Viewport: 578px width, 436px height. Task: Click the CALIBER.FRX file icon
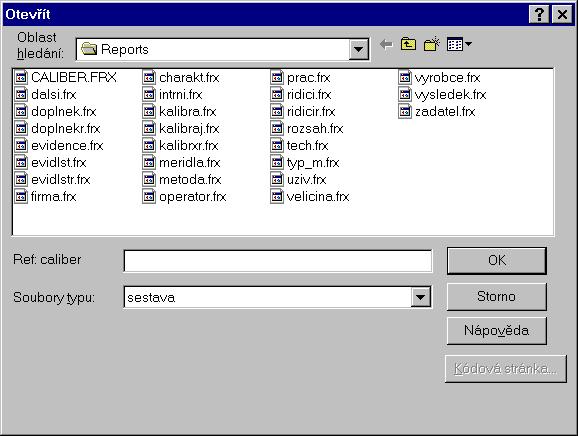(21, 77)
